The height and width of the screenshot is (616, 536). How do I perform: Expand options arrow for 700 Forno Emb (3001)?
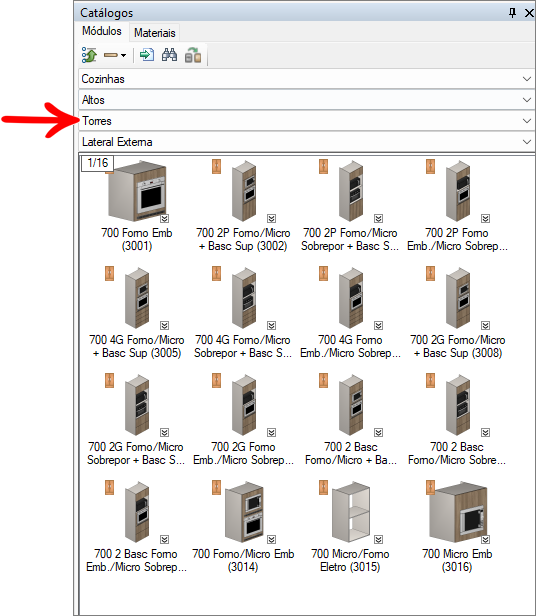pos(165,218)
